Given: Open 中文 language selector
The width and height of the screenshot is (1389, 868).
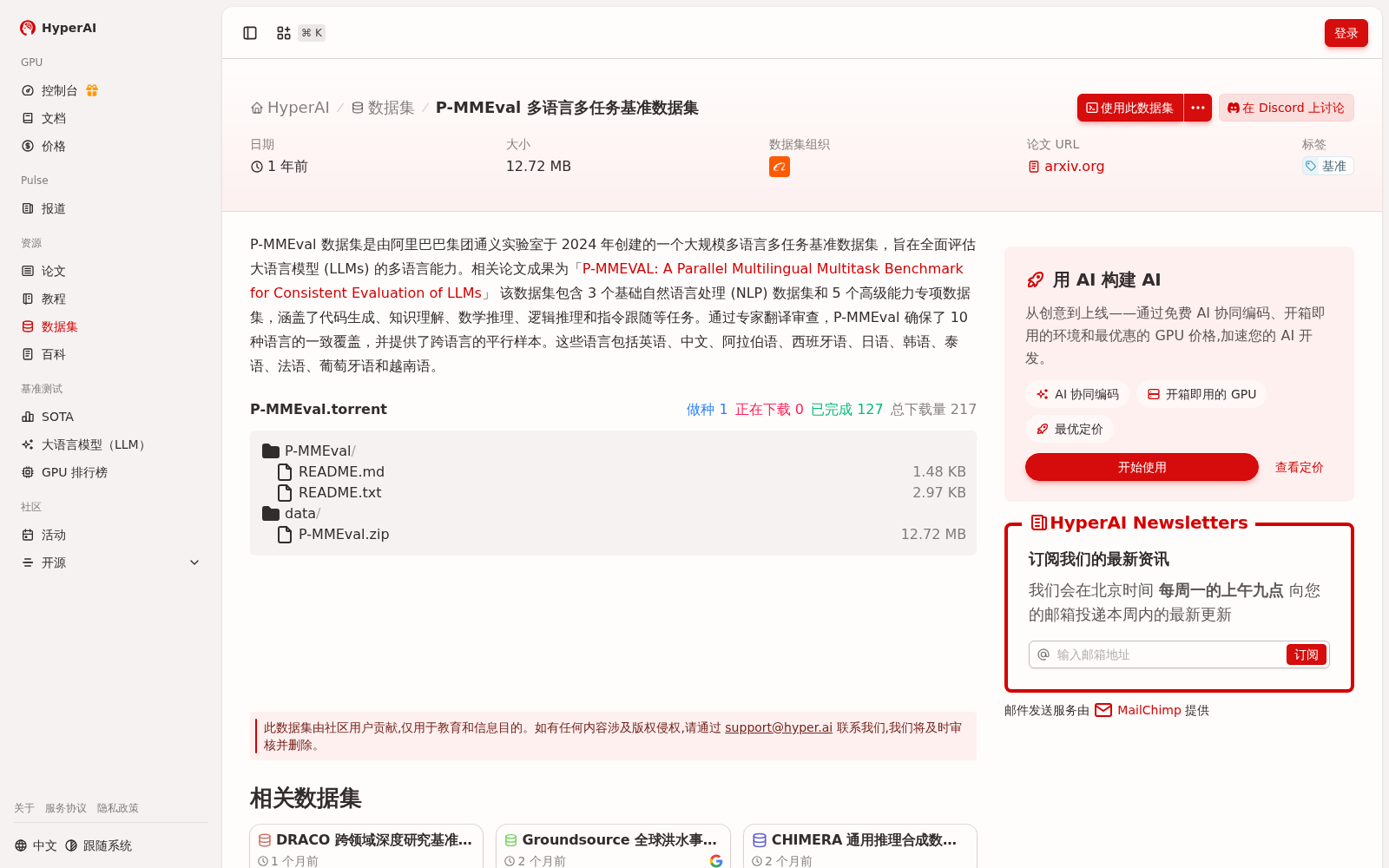Looking at the screenshot, I should pyautogui.click(x=36, y=845).
